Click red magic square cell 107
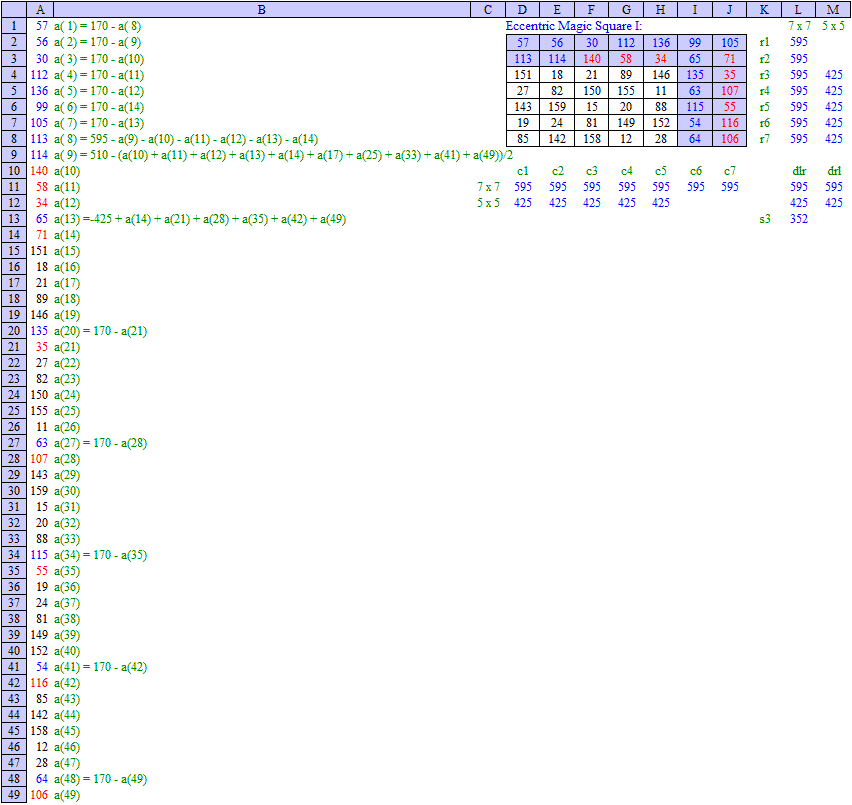 (x=730, y=91)
